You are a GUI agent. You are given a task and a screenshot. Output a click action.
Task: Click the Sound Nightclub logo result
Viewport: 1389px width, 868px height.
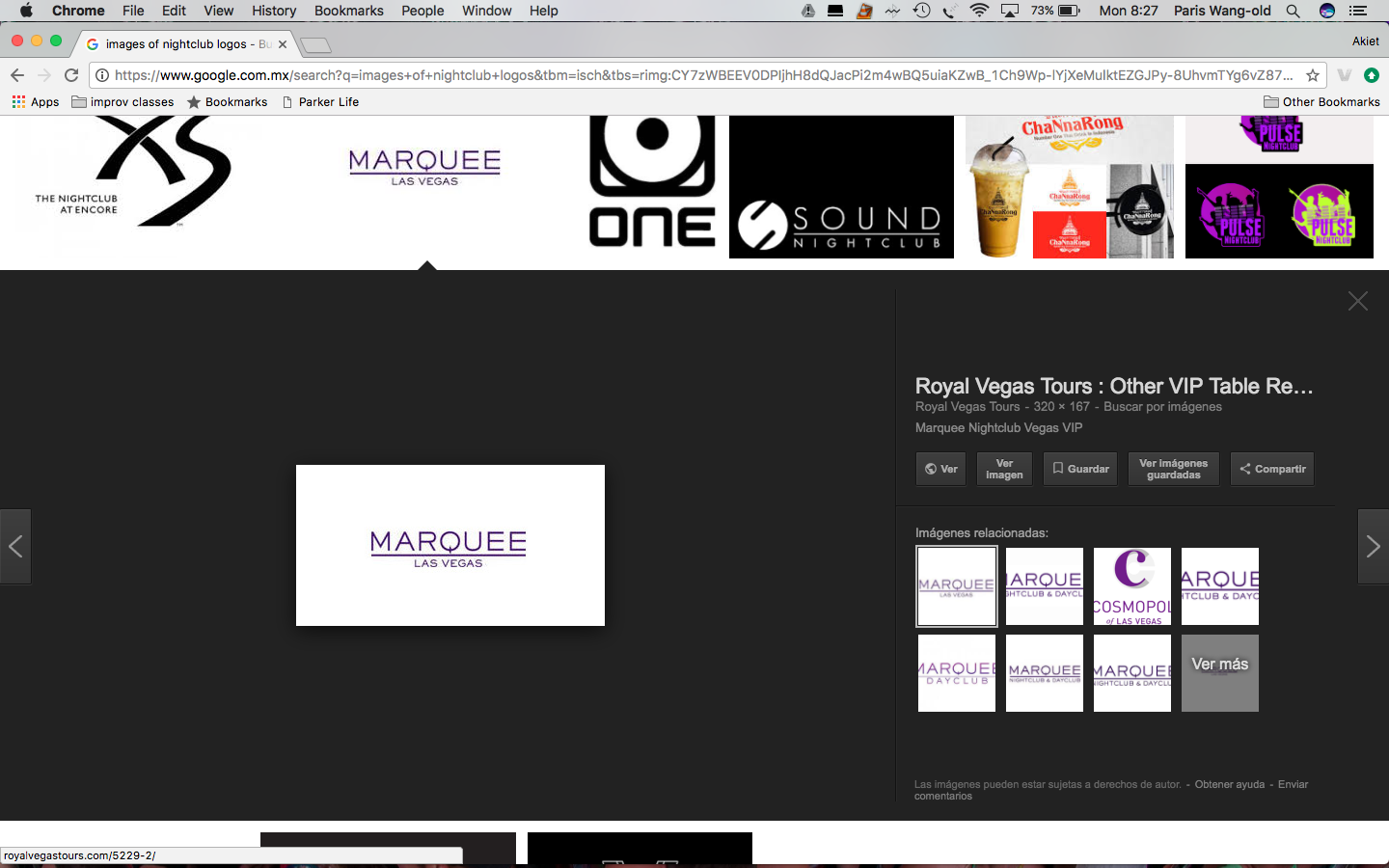tap(841, 187)
